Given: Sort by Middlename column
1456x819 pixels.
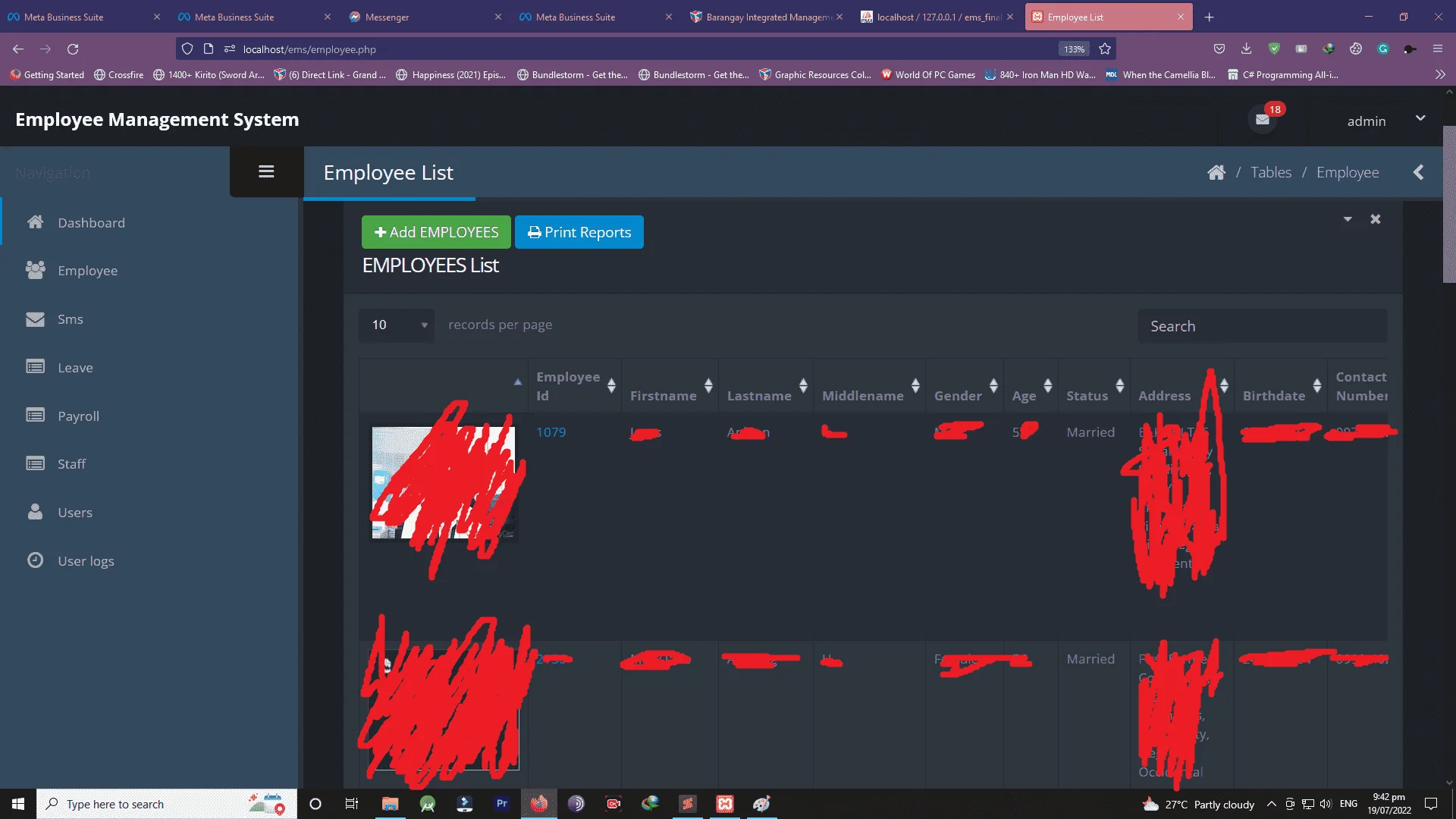Looking at the screenshot, I should pyautogui.click(x=870, y=386).
